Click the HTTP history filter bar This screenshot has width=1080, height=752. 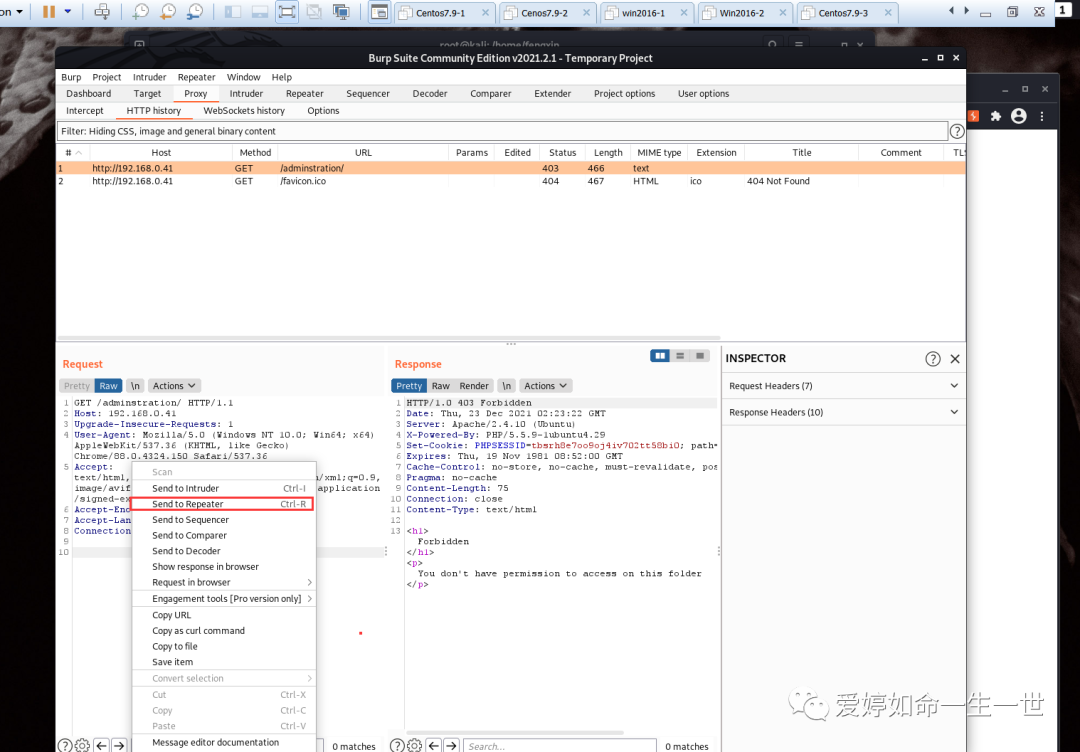[x=502, y=131]
